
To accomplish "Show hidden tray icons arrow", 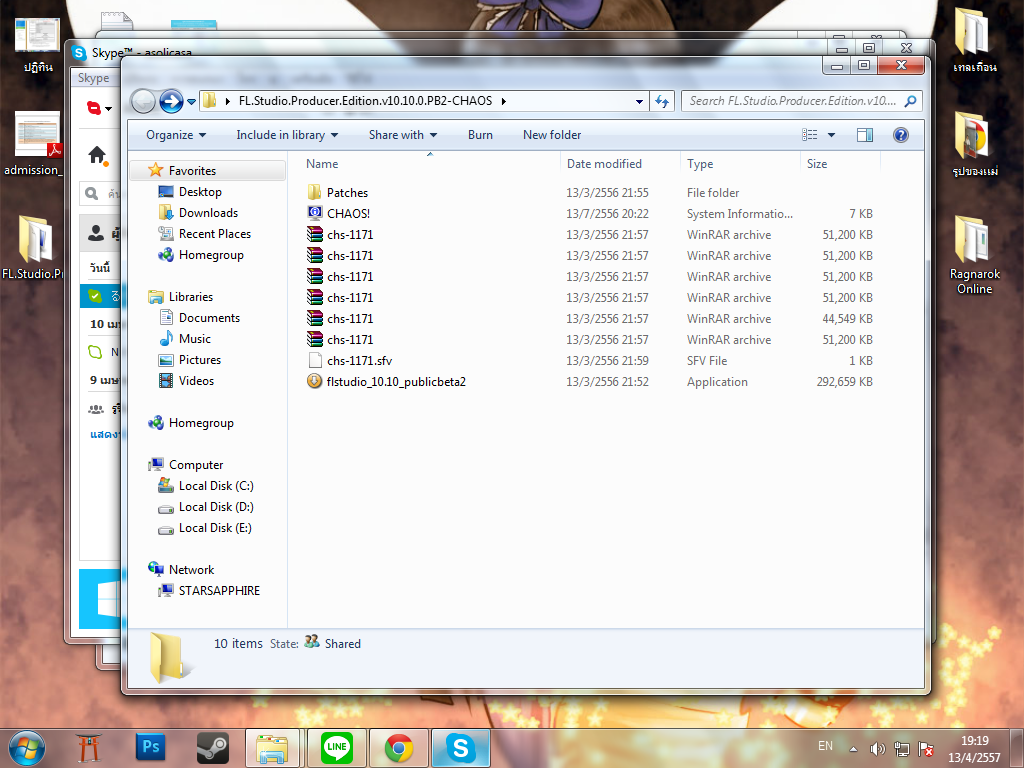I will click(853, 749).
